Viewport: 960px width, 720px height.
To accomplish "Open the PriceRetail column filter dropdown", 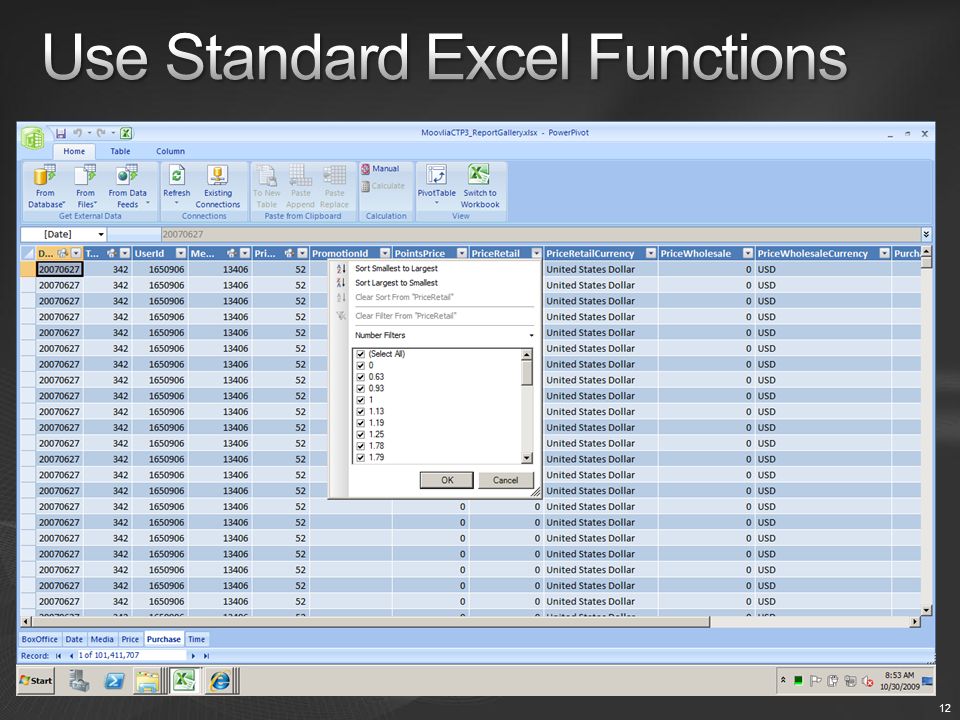I will point(536,253).
